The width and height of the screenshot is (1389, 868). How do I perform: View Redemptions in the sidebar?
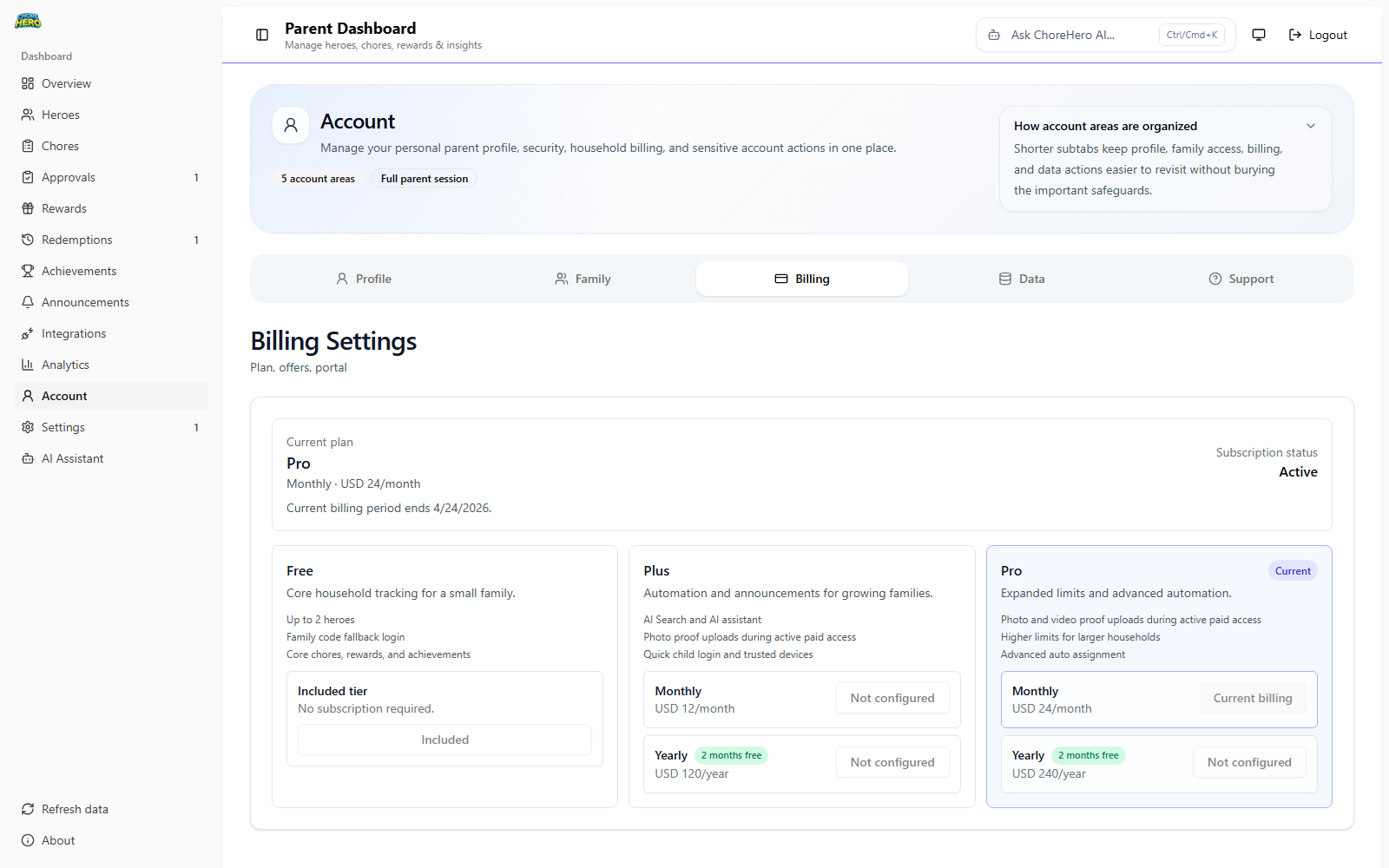[76, 239]
